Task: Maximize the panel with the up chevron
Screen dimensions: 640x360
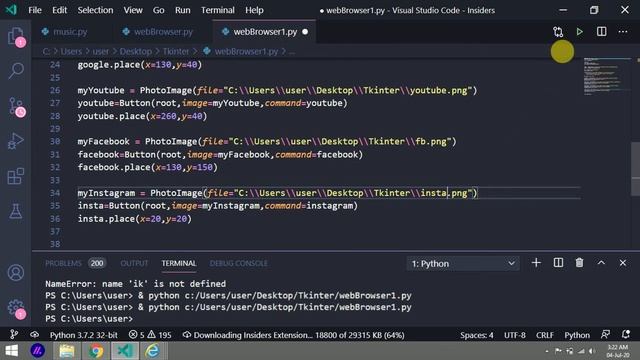Action: click(x=601, y=263)
